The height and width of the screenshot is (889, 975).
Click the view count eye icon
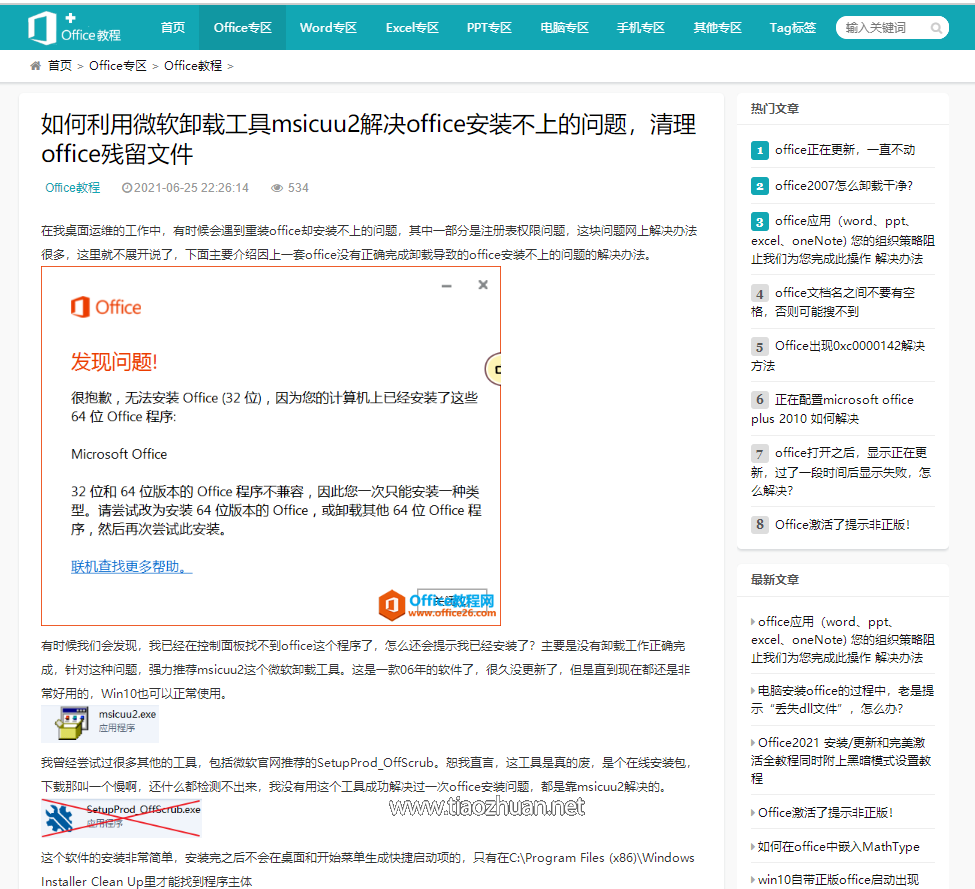coord(277,188)
